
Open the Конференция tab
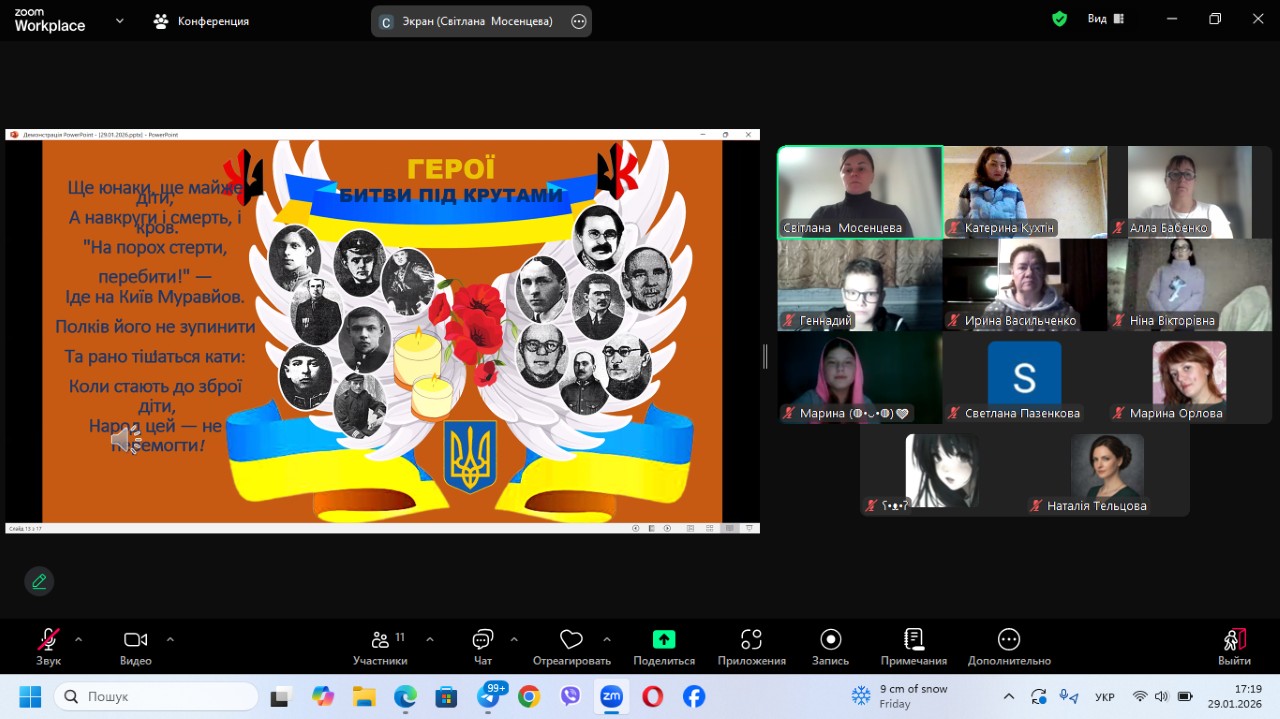click(201, 21)
